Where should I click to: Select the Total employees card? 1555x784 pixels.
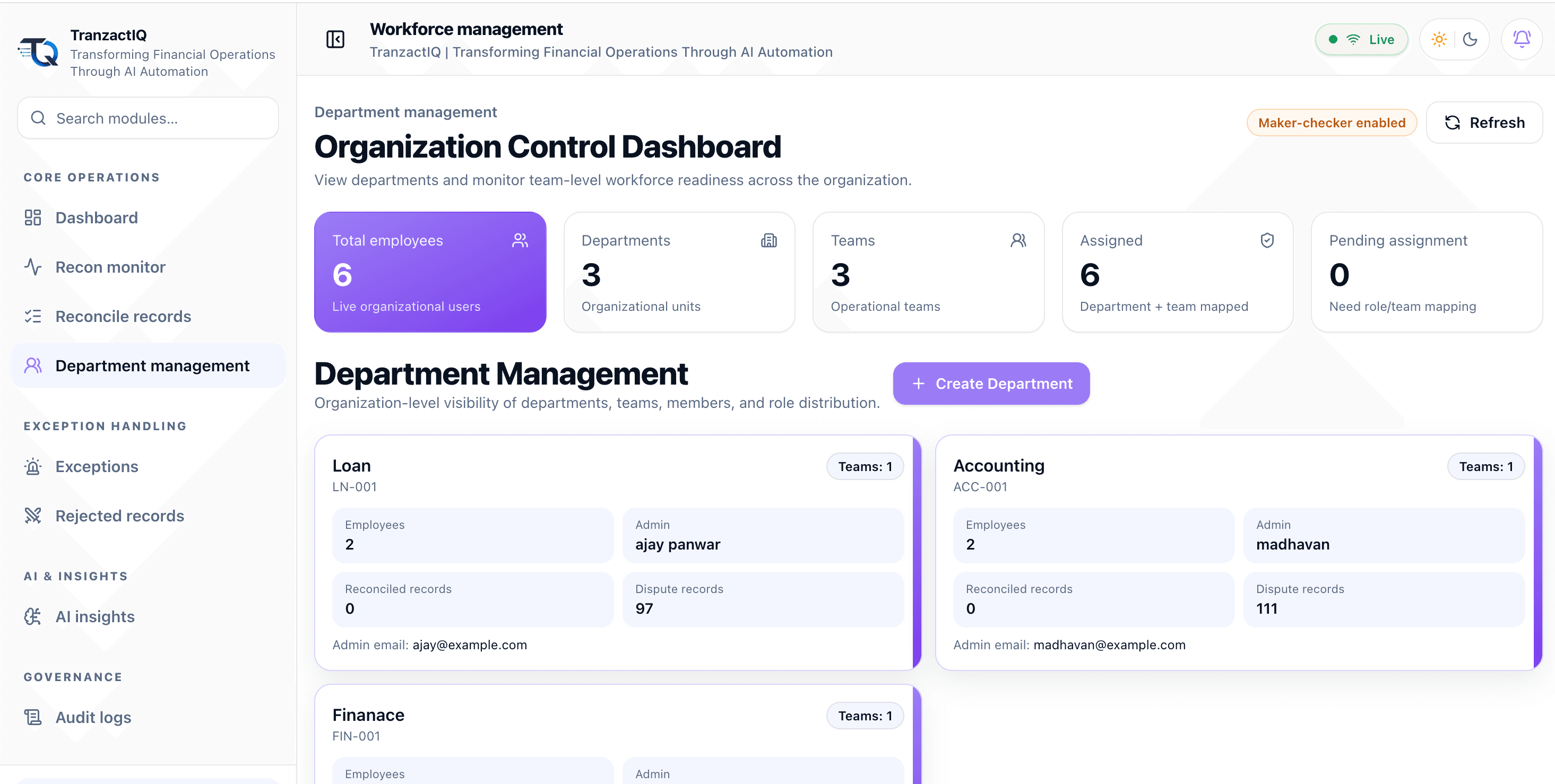pyautogui.click(x=430, y=272)
